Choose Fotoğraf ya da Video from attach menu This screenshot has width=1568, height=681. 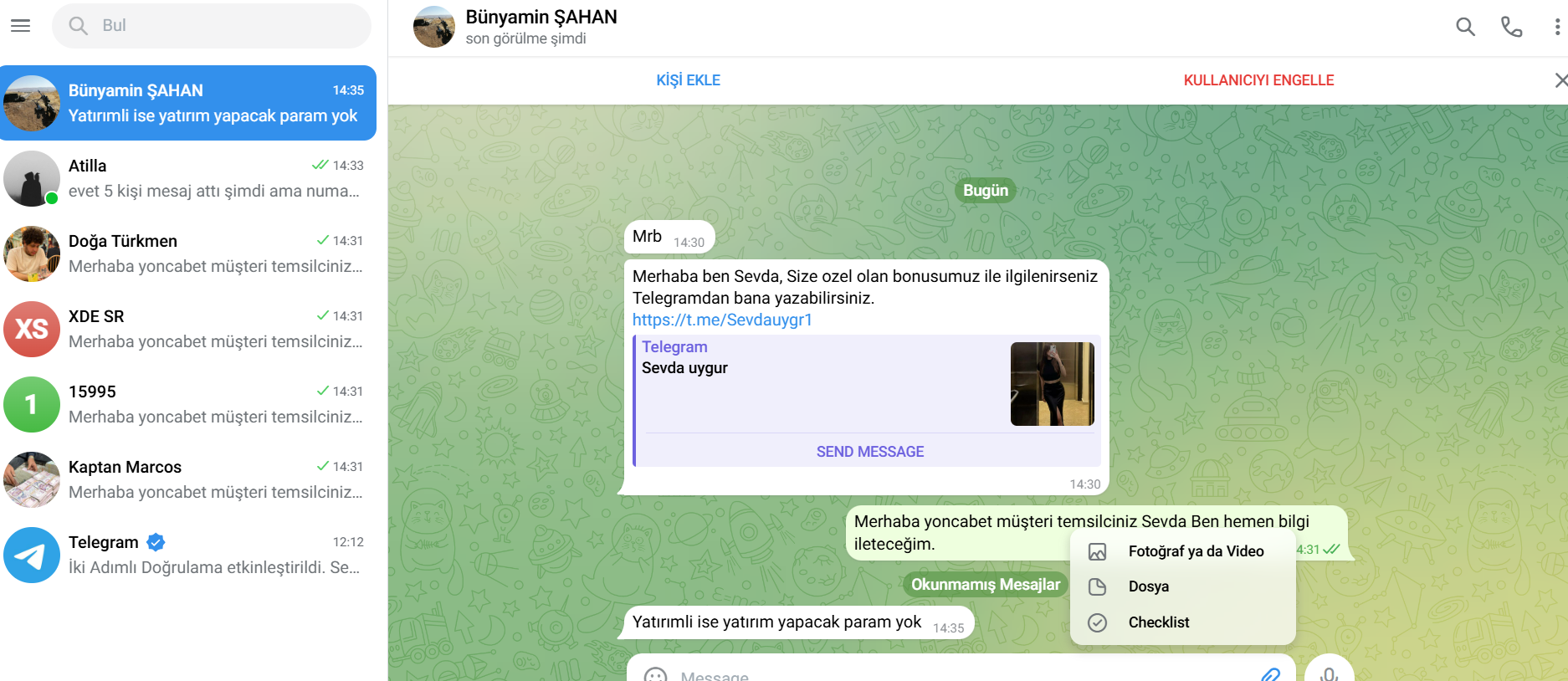(x=1183, y=551)
